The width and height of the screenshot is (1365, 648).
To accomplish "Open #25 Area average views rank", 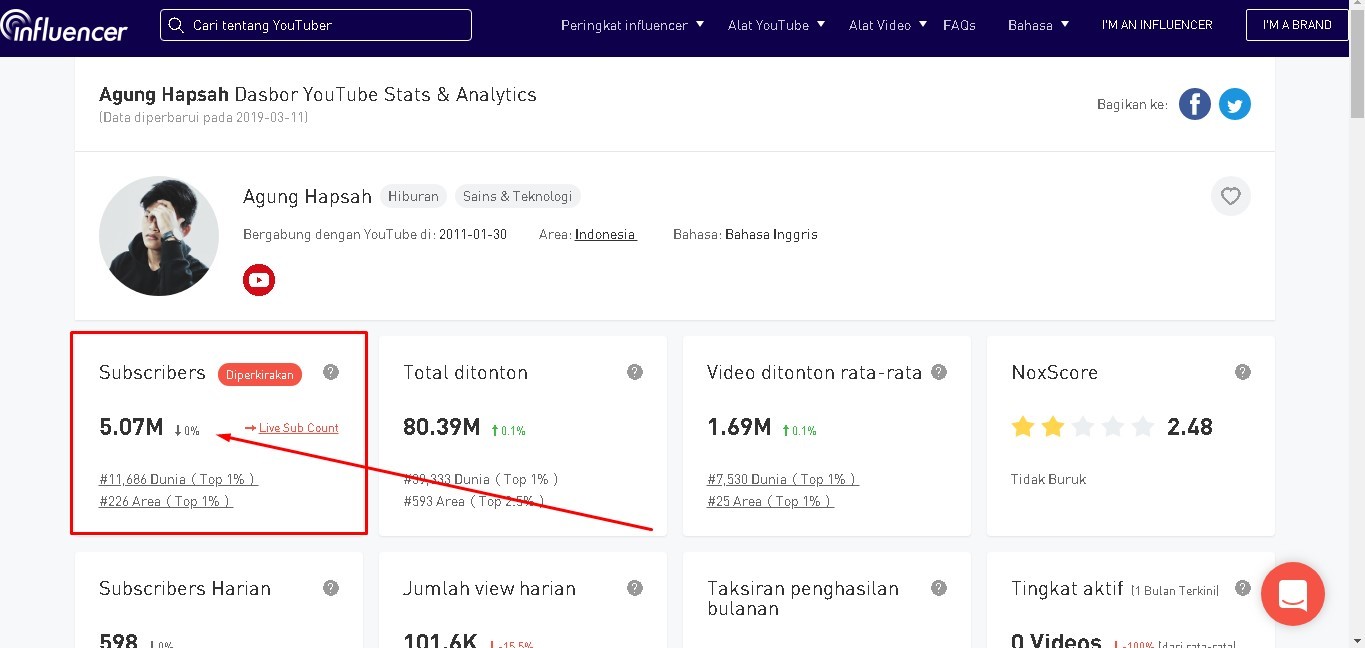I will point(770,501).
